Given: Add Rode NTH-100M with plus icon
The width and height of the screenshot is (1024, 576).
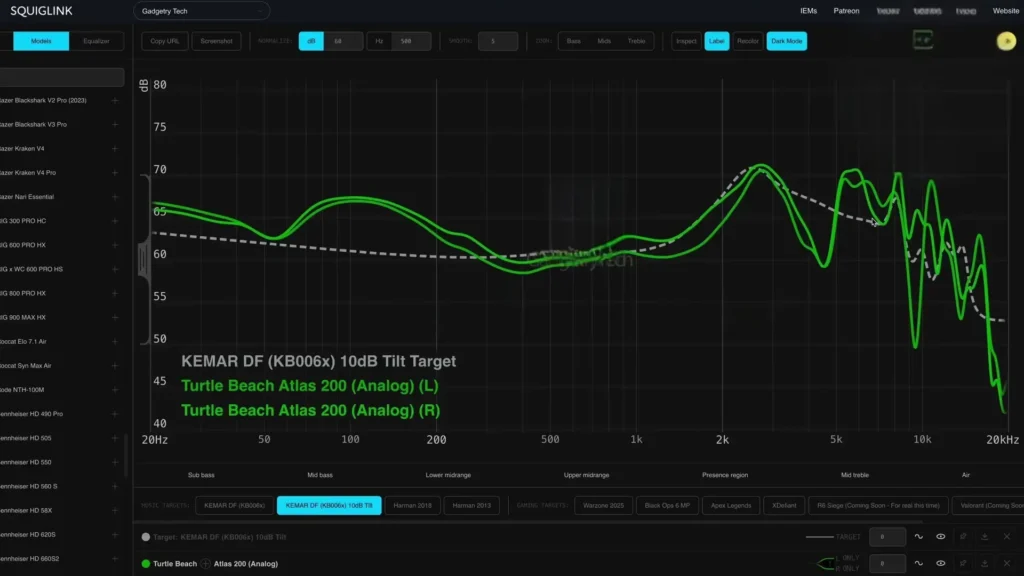Looking at the screenshot, I should coord(115,390).
